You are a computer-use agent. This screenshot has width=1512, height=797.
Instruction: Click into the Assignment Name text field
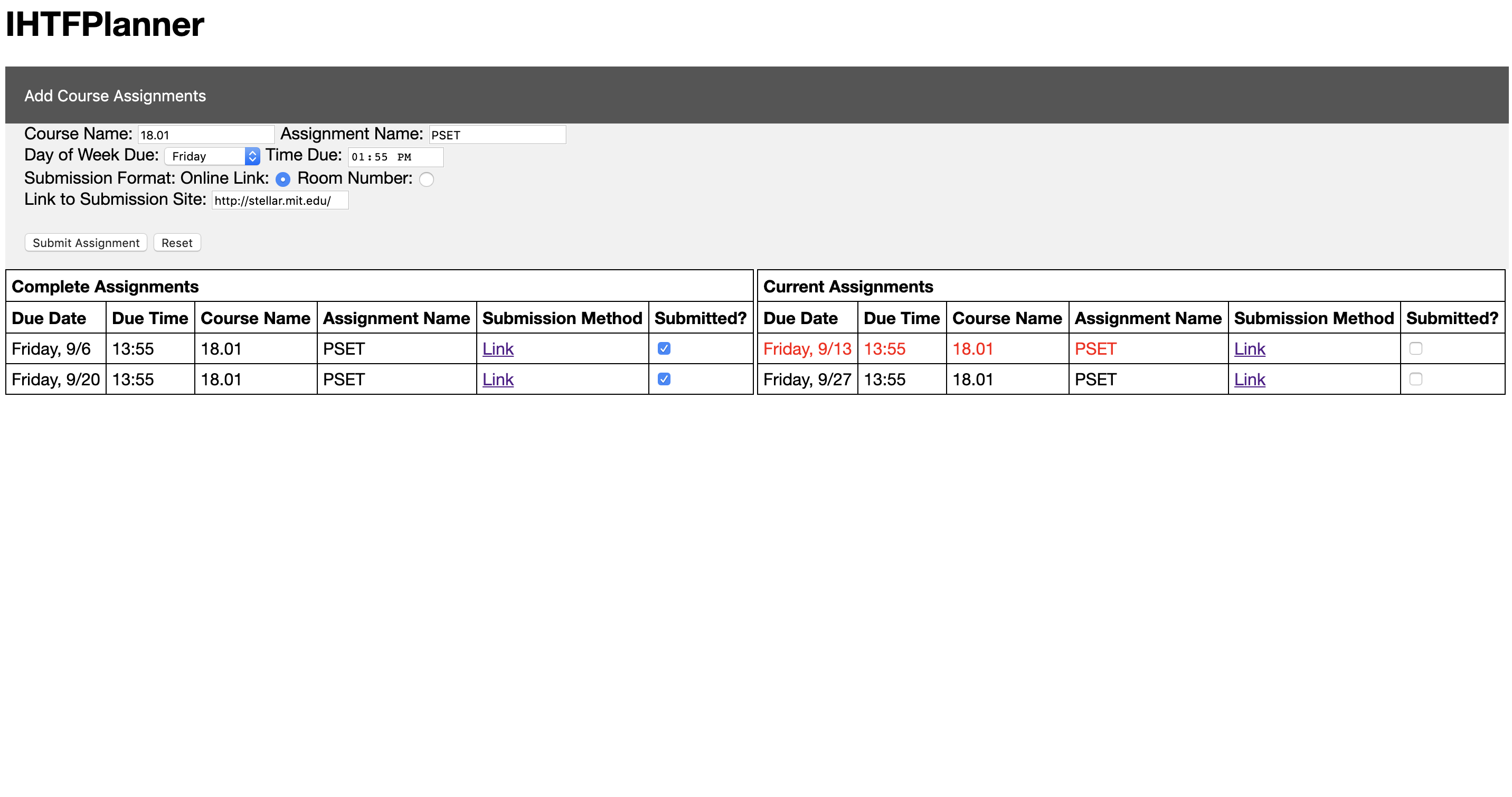(x=497, y=135)
